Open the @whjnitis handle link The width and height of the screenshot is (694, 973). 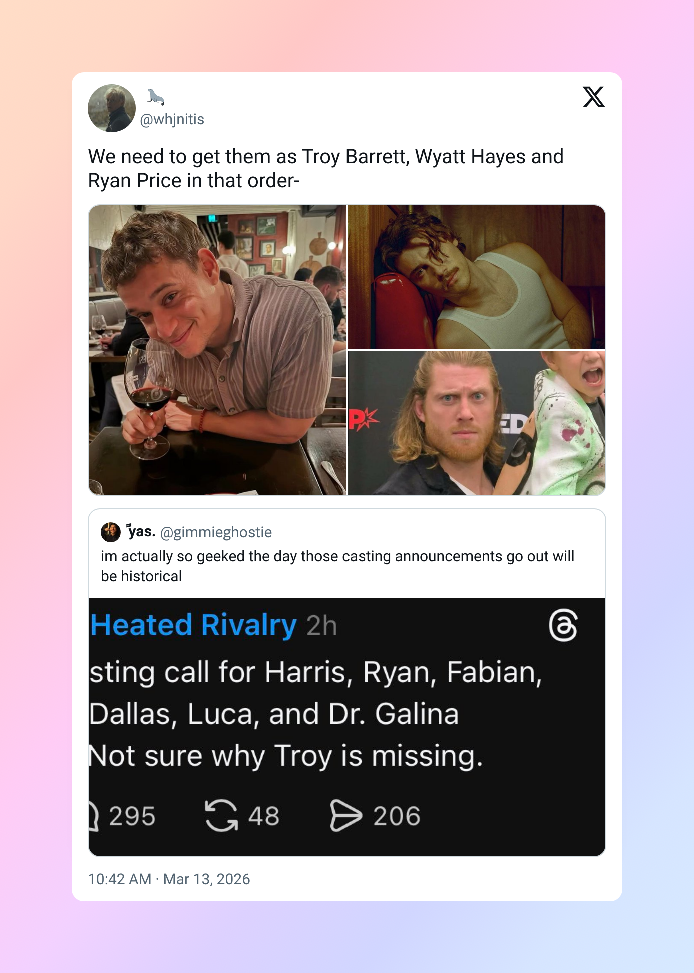click(173, 119)
